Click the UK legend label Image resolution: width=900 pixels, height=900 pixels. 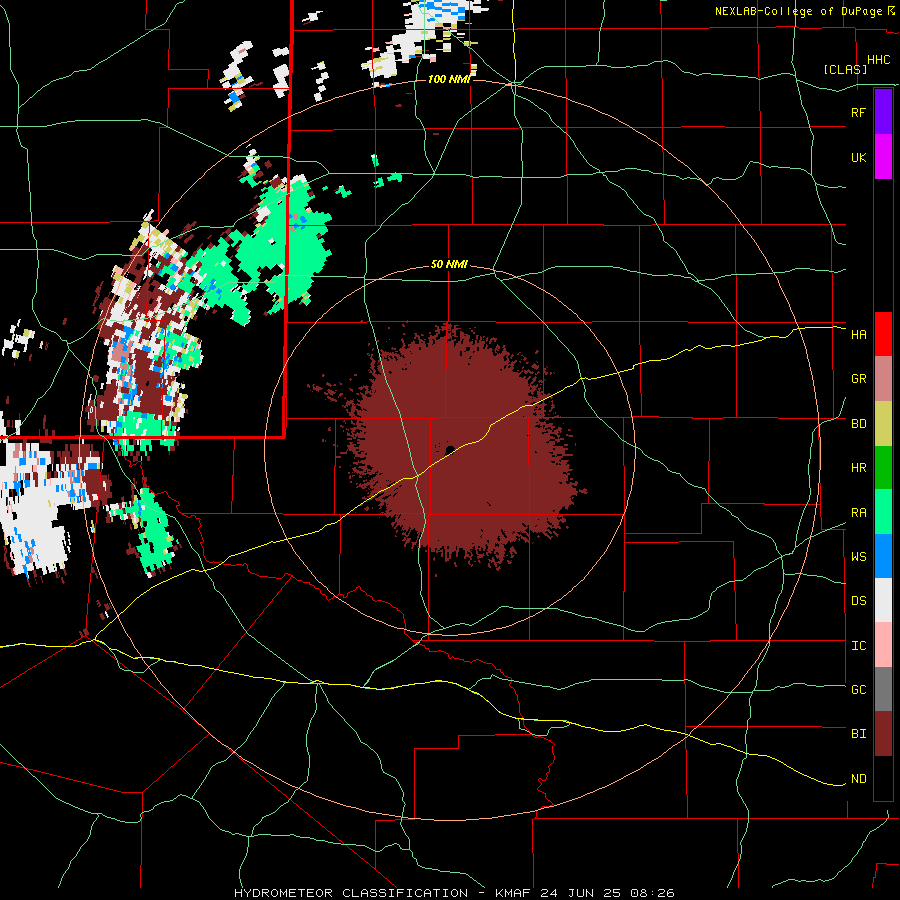[858, 157]
